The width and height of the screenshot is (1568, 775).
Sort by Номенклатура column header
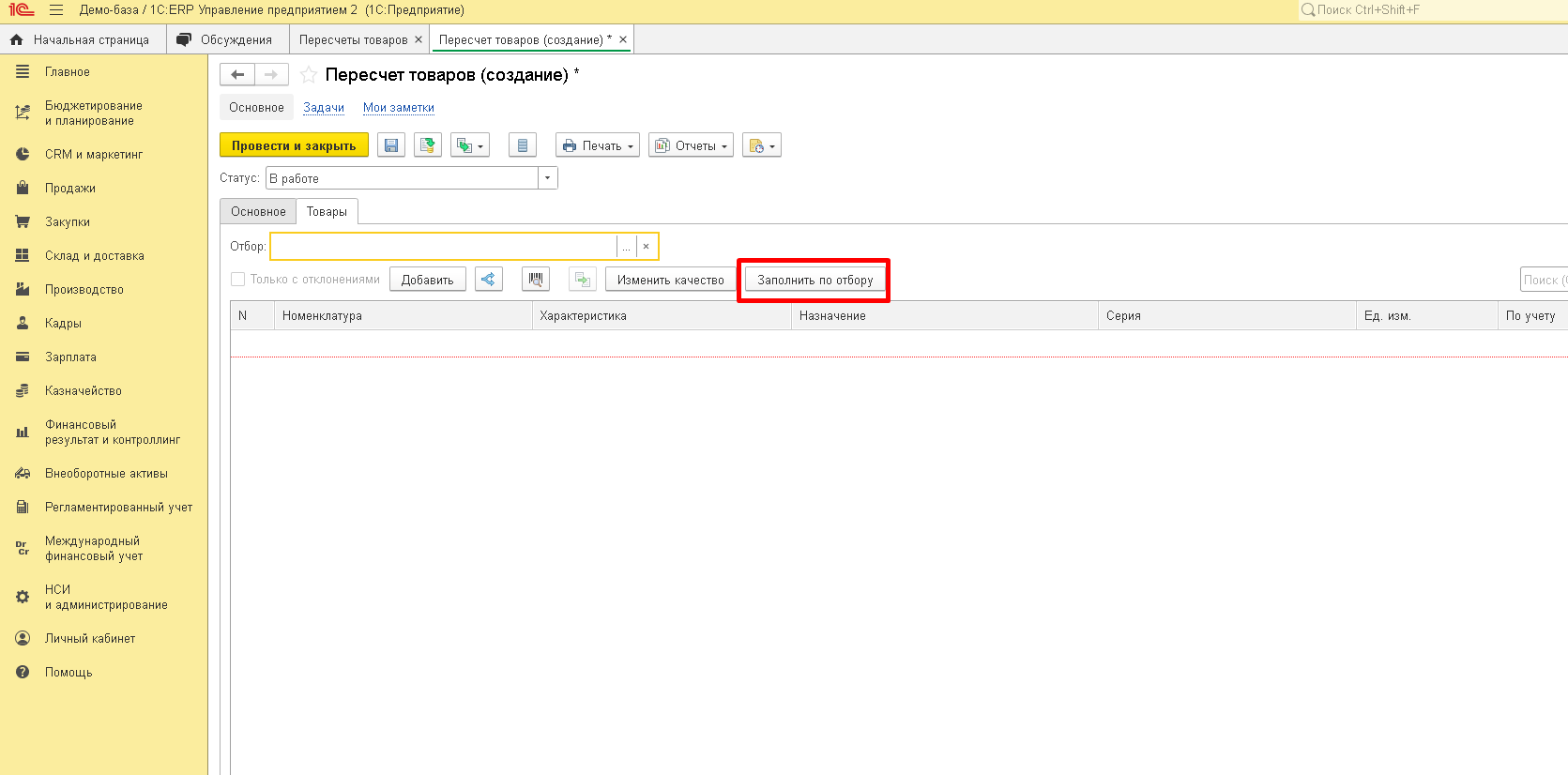(x=403, y=316)
